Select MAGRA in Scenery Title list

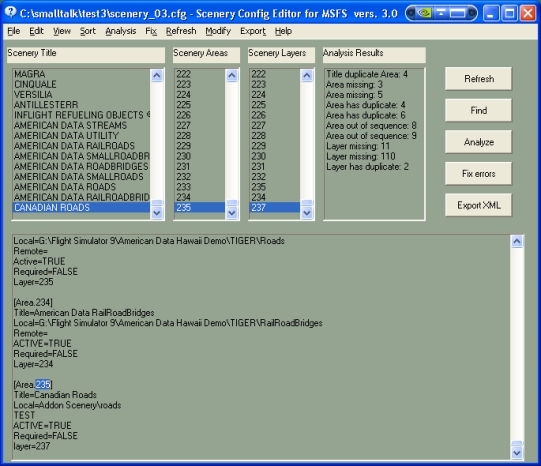tap(81, 74)
